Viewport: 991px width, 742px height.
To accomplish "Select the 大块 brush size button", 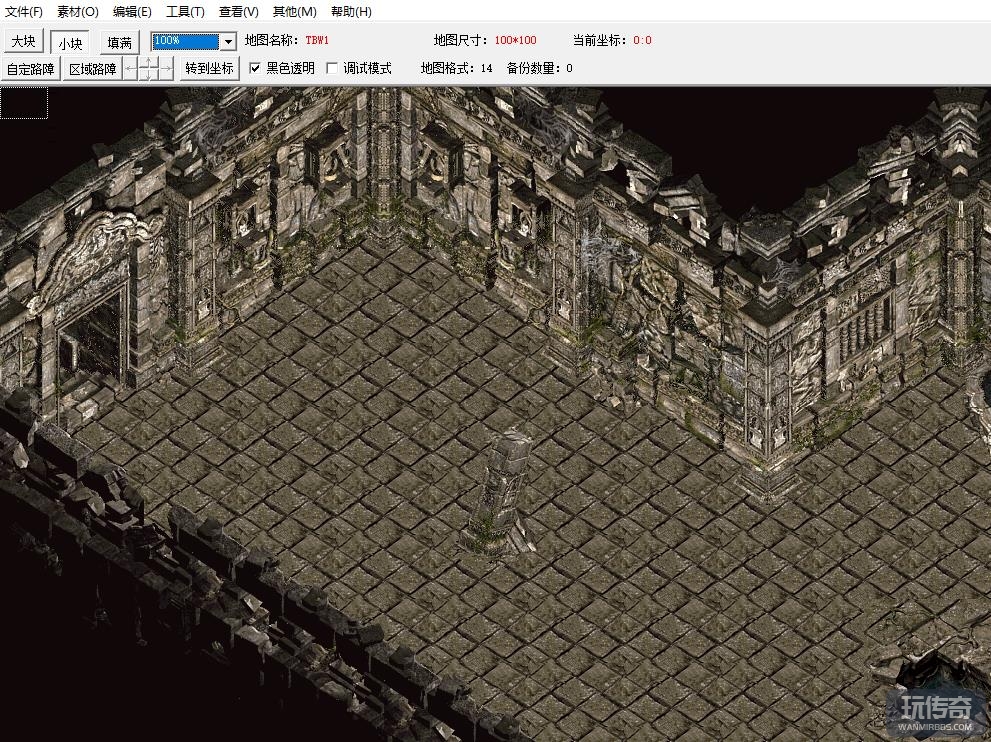I will tap(23, 42).
